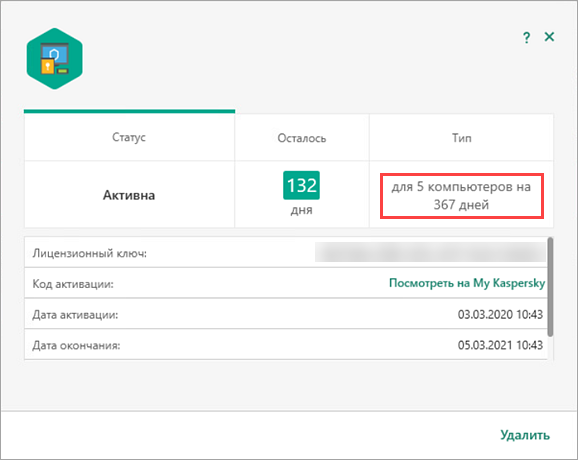Click the 'Дата активации:' label

coord(75,315)
